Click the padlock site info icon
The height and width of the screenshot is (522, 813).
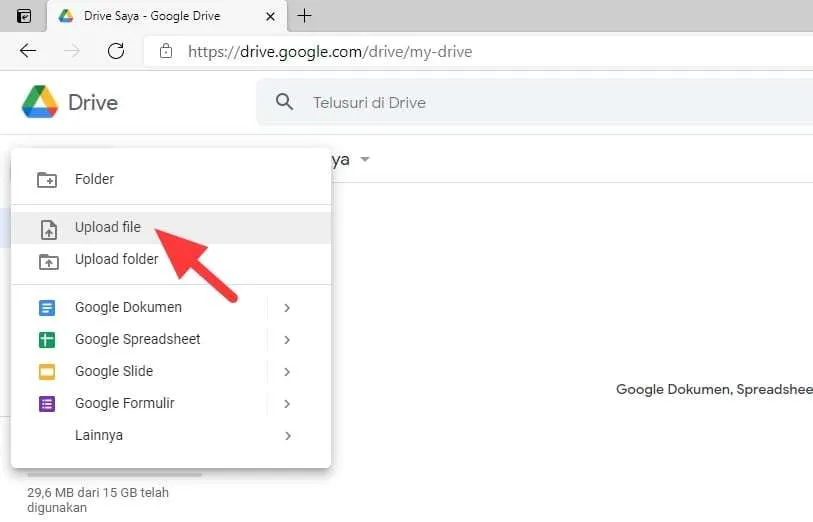click(x=166, y=51)
